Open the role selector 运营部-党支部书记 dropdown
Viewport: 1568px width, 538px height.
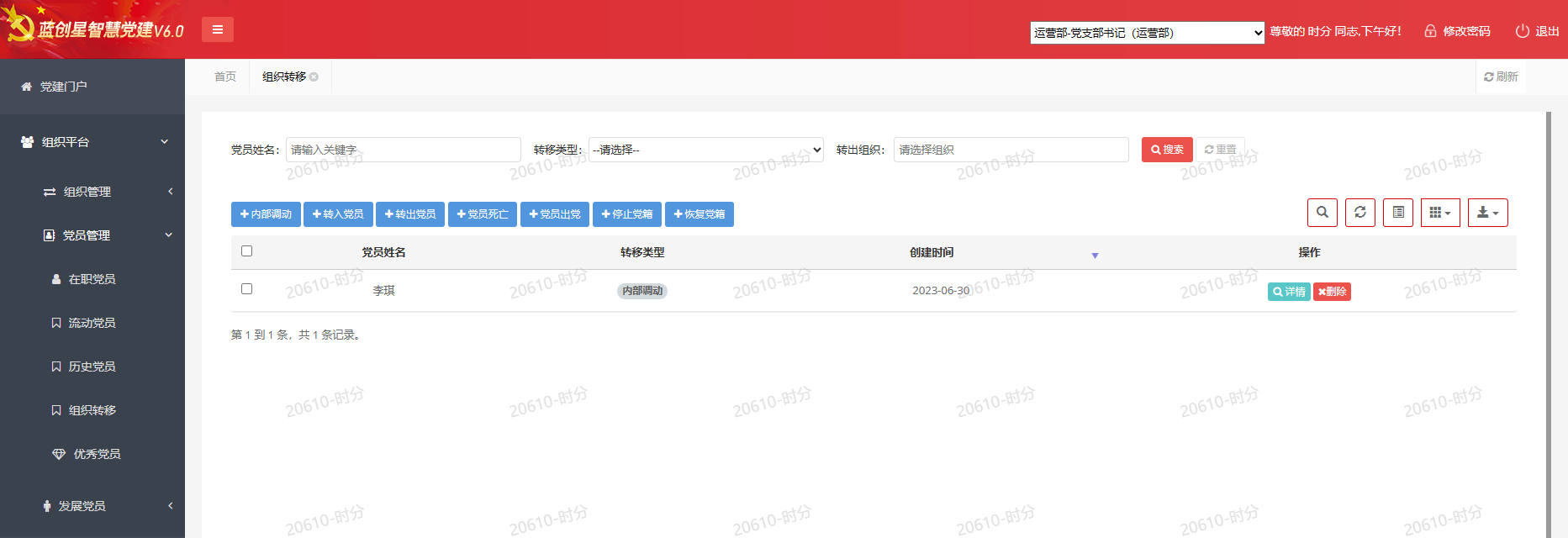click(x=1148, y=33)
